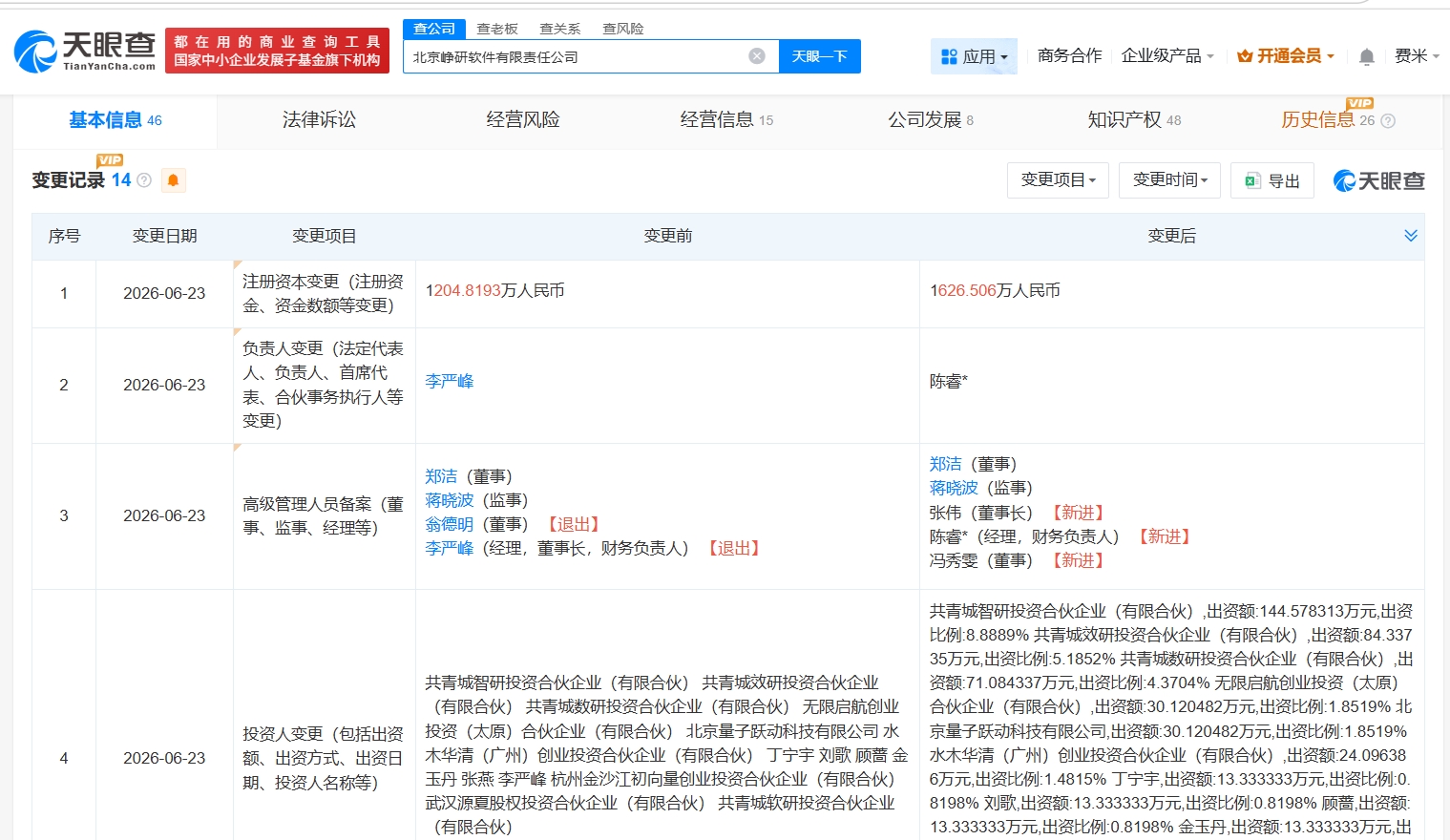The width and height of the screenshot is (1450, 840).
Task: Open the 开通会员 dropdown
Action: click(1285, 56)
